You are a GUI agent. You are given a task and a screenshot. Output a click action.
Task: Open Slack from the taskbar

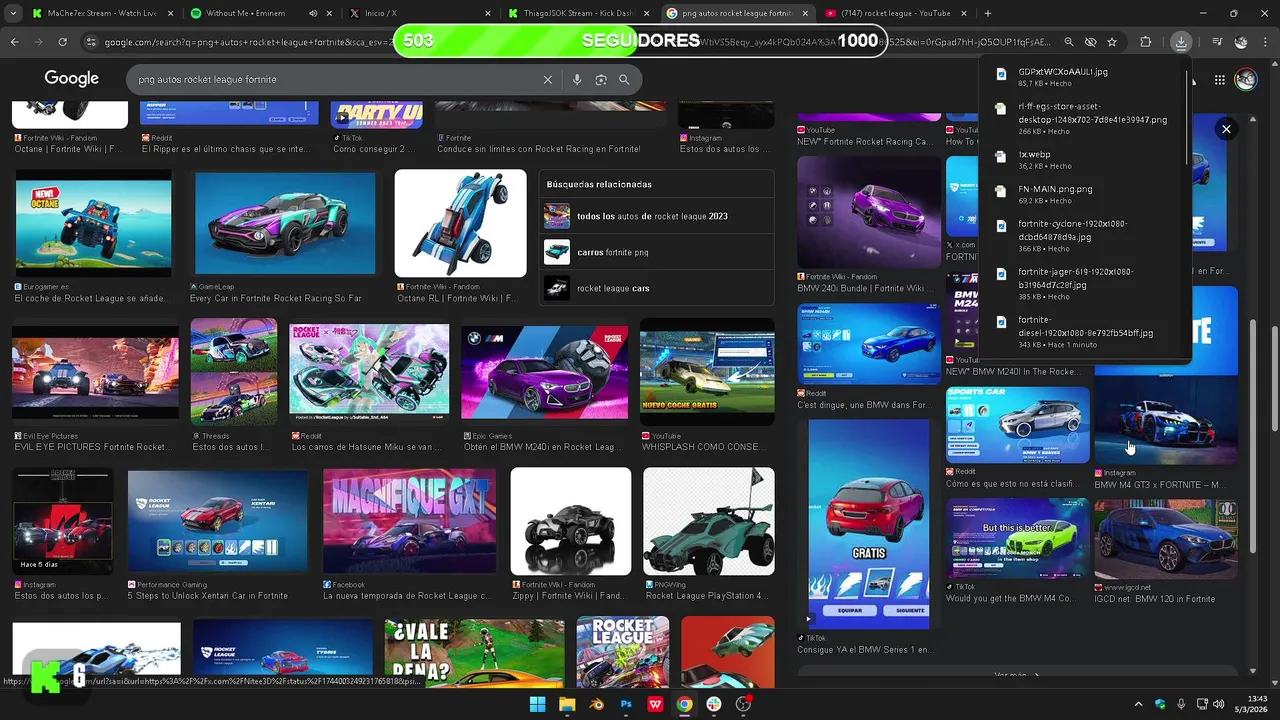coord(714,704)
